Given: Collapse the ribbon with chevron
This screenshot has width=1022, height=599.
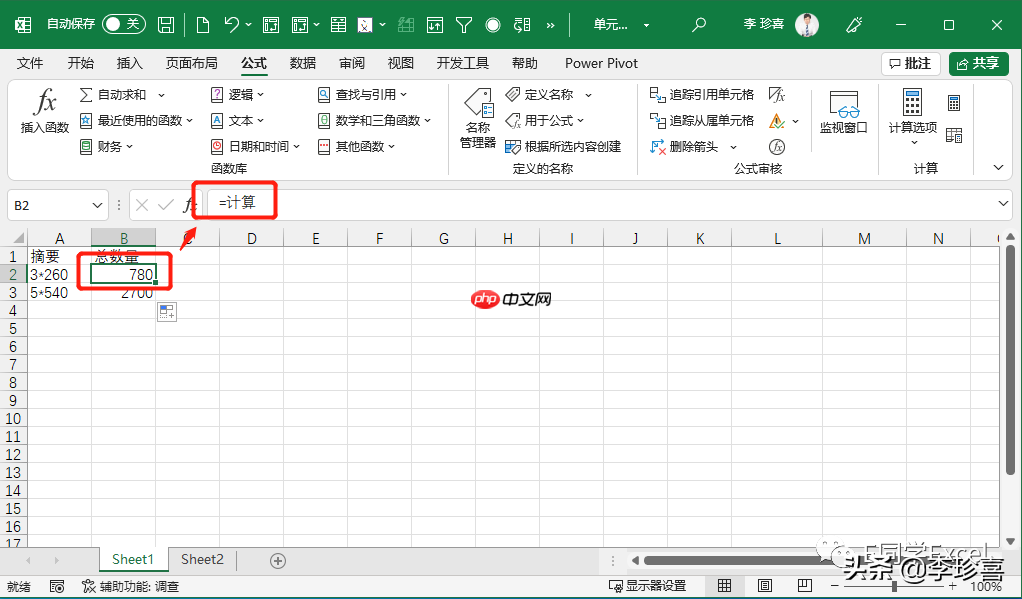Looking at the screenshot, I should [x=998, y=168].
